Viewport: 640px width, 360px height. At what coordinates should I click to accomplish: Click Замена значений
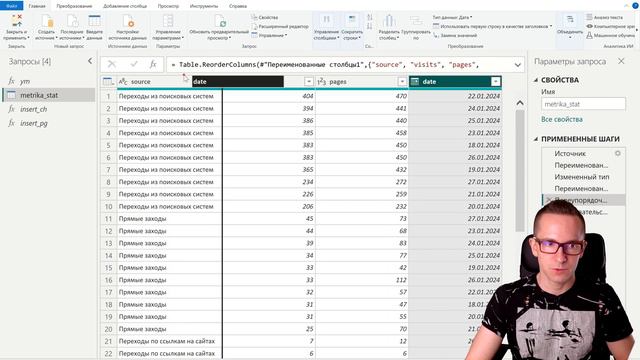coord(455,36)
